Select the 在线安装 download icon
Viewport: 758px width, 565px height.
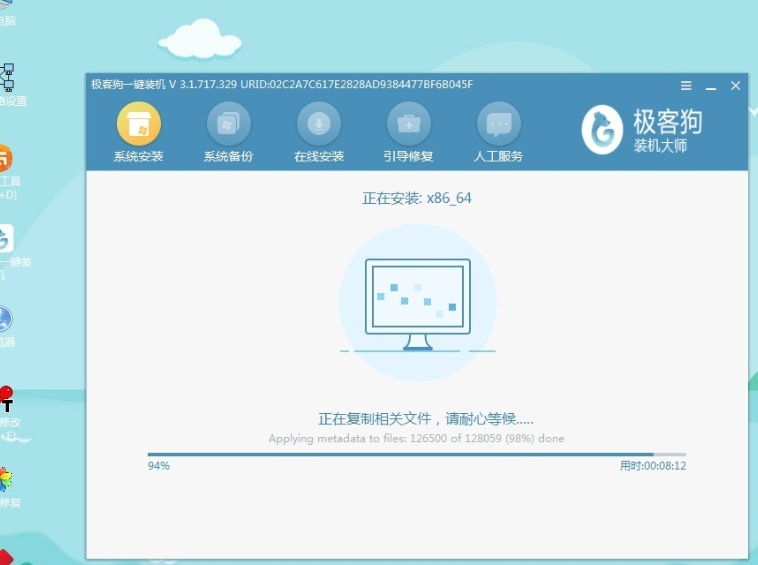tap(318, 124)
